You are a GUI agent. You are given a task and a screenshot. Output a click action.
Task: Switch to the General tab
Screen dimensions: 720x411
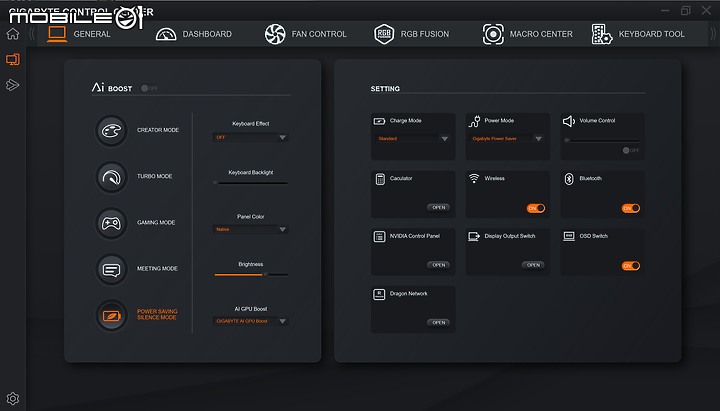(x=79, y=34)
